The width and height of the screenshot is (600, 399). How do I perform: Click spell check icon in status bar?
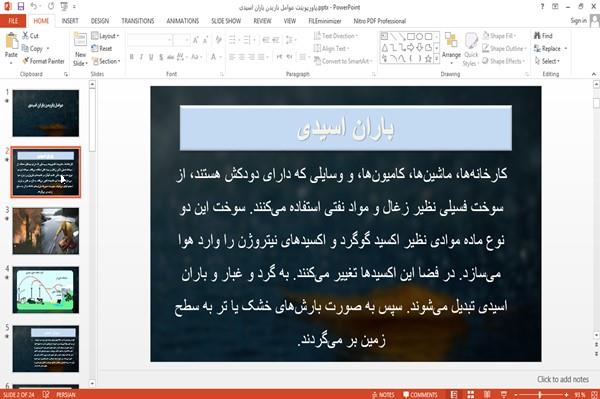coord(46,394)
